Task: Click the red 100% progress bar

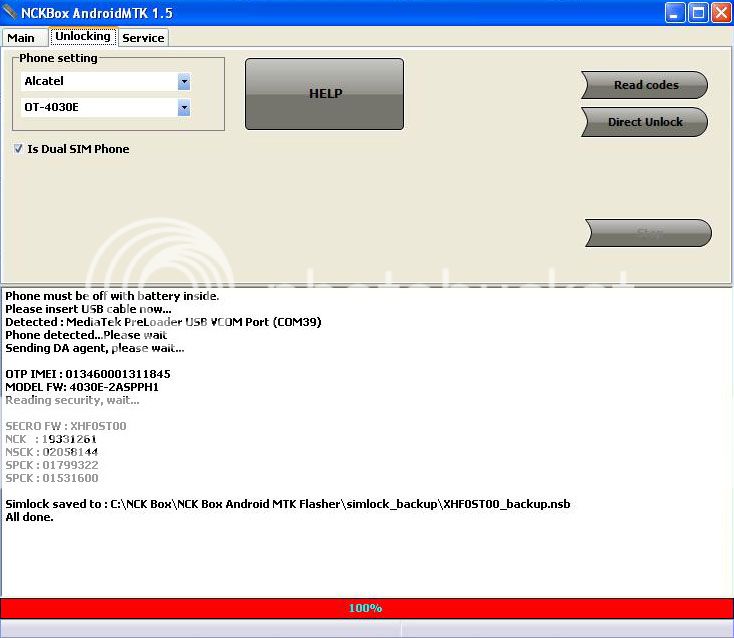Action: (366, 608)
